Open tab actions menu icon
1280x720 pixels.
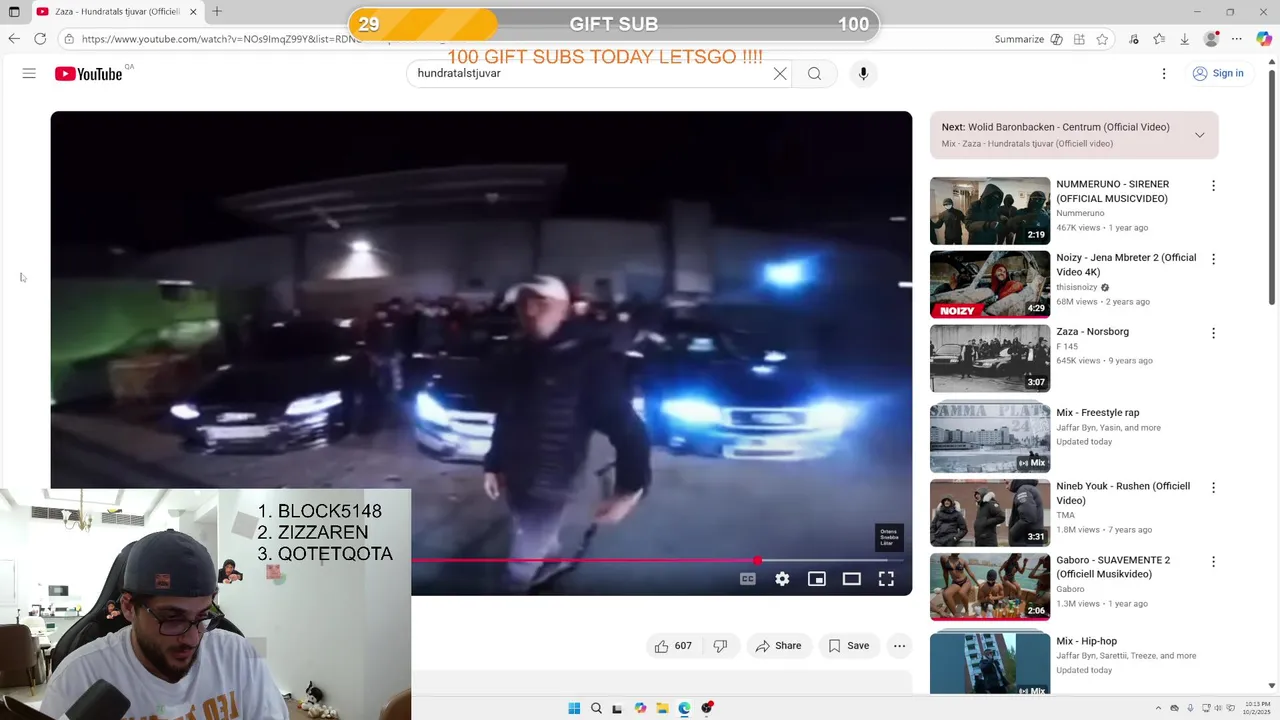click(x=14, y=12)
